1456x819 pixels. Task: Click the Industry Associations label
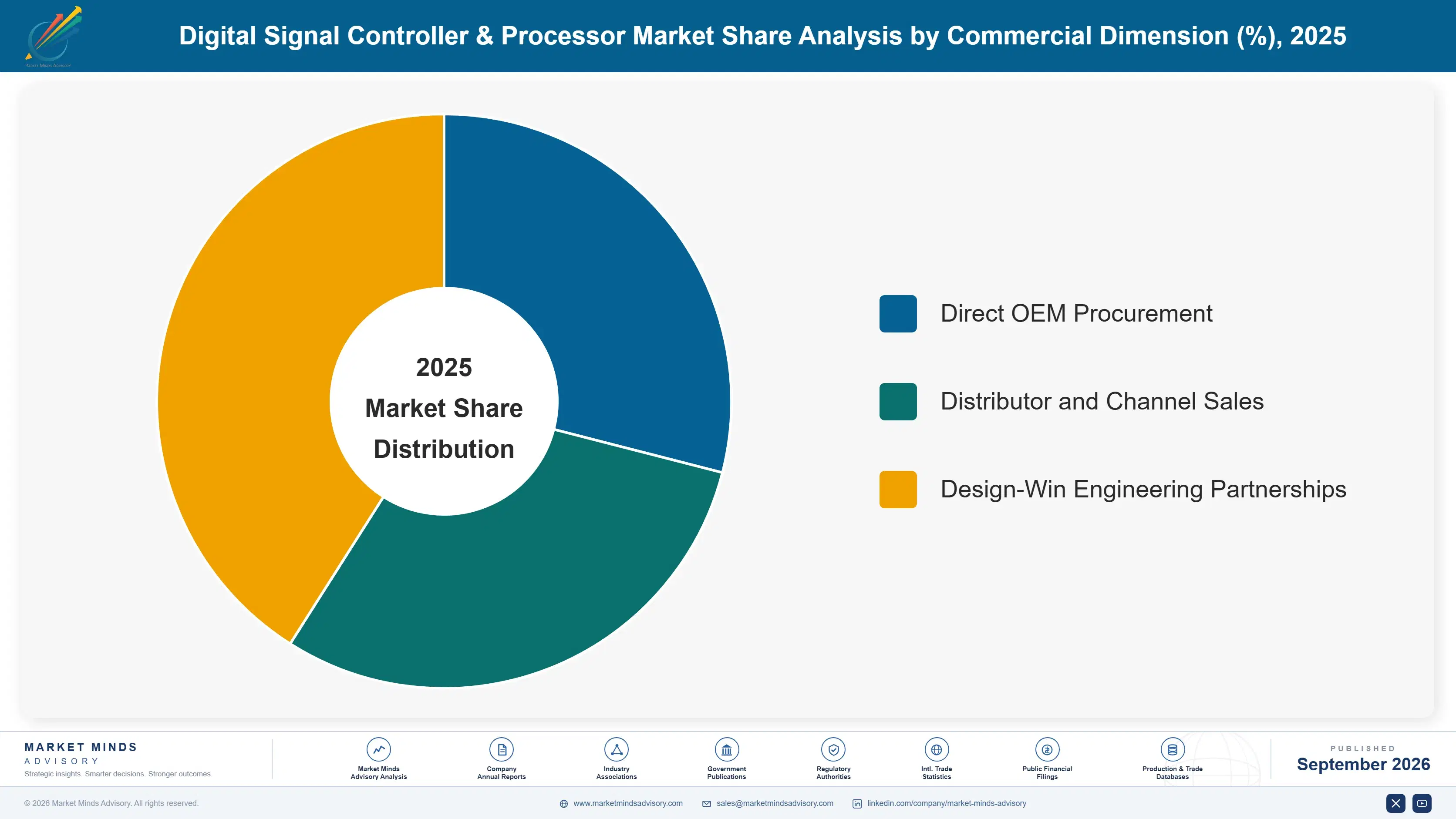(x=617, y=773)
